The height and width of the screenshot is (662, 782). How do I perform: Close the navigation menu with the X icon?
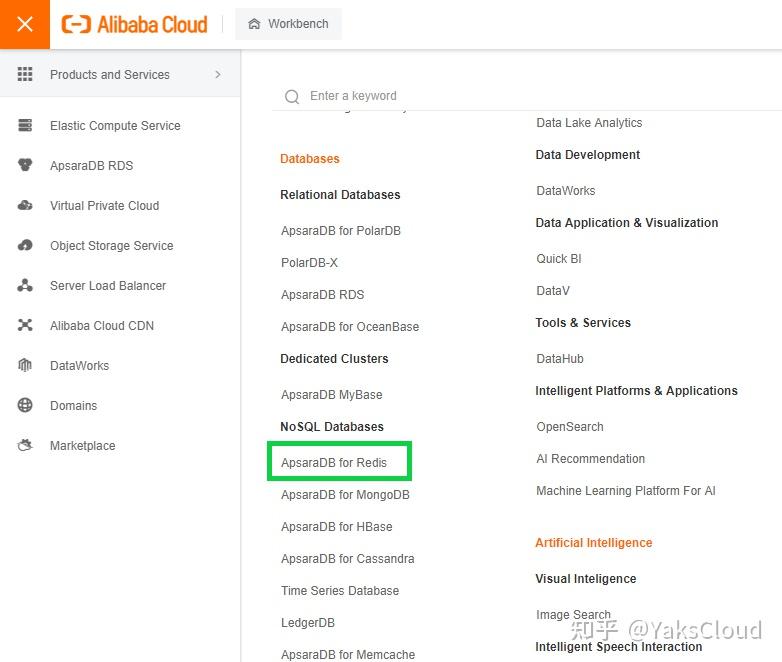coord(25,24)
